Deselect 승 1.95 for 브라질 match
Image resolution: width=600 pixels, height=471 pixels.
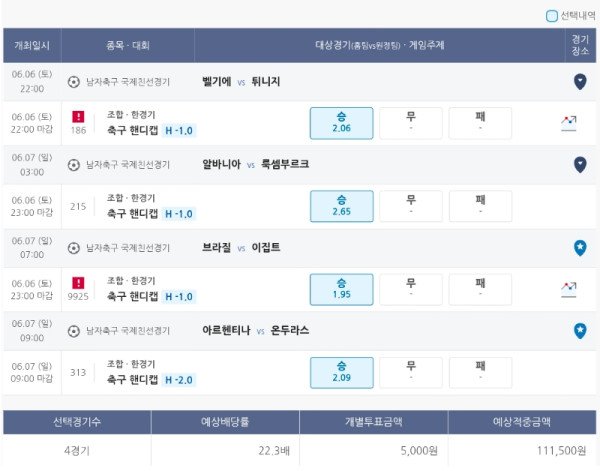pos(341,289)
